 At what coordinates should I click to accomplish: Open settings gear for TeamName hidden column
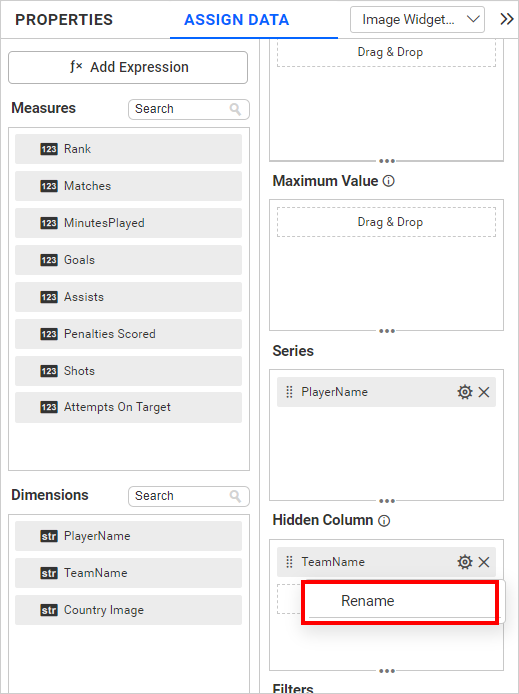465,562
